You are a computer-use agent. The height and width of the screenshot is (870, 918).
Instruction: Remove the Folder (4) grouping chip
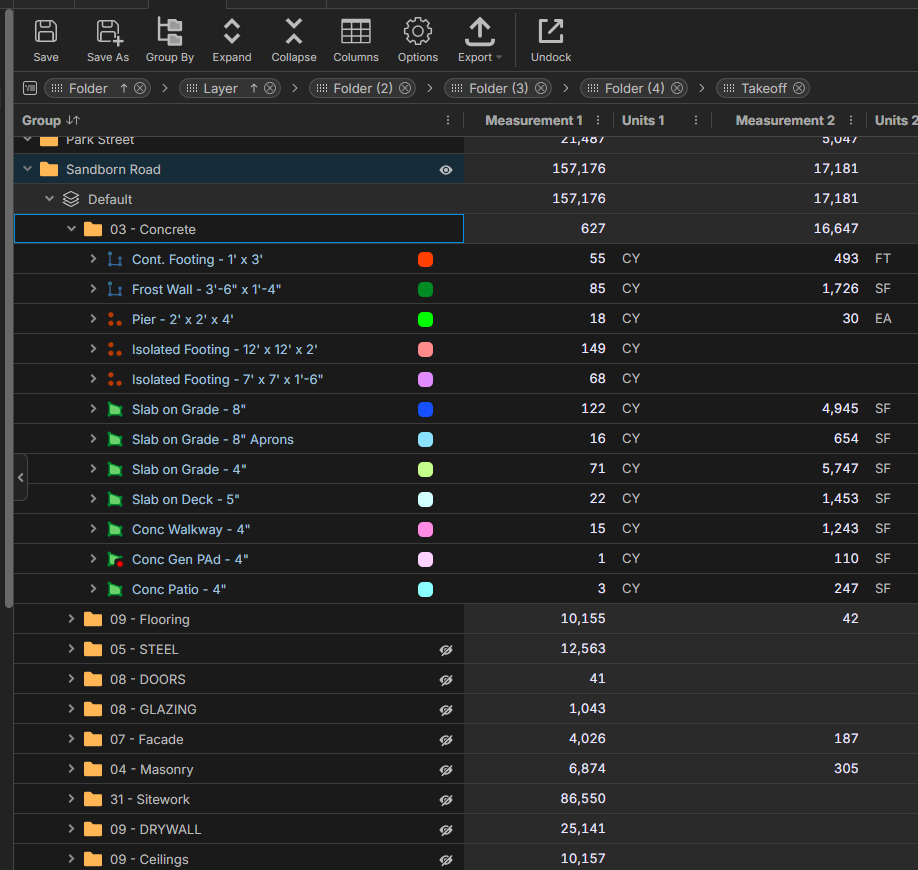(x=677, y=88)
